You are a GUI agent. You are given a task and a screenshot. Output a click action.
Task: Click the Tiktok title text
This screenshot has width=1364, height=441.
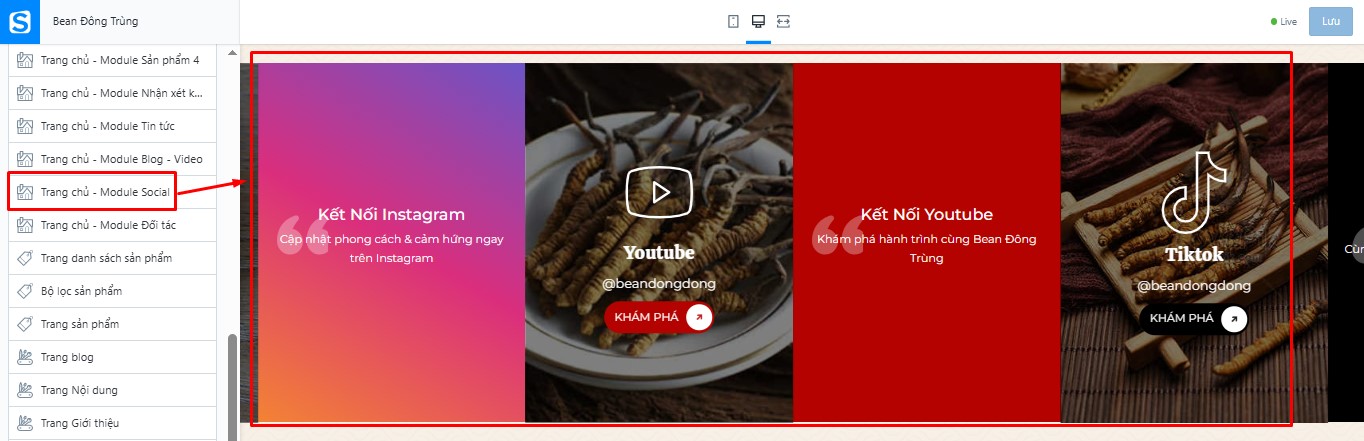tap(1194, 254)
